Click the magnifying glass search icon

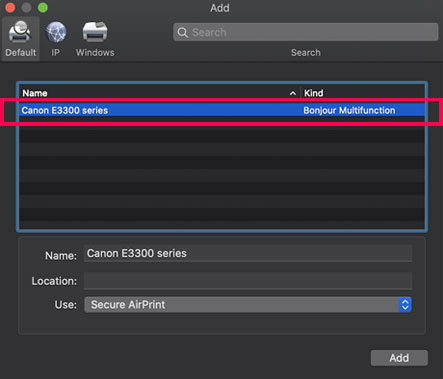[183, 32]
